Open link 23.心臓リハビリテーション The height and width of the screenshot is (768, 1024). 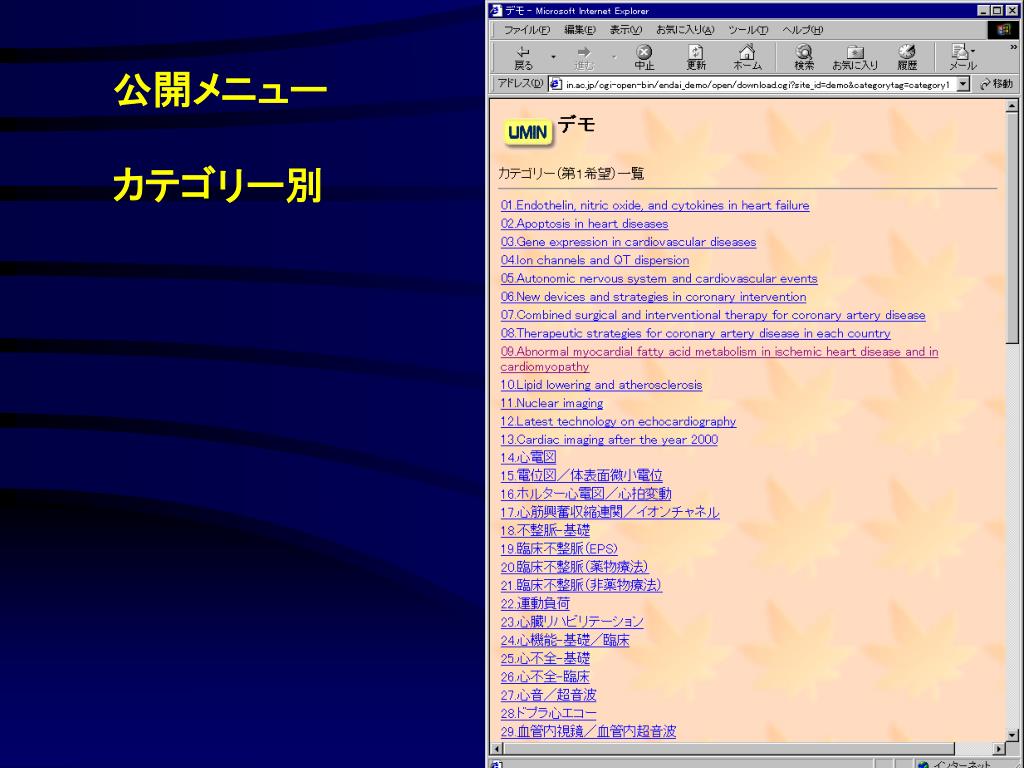(572, 622)
